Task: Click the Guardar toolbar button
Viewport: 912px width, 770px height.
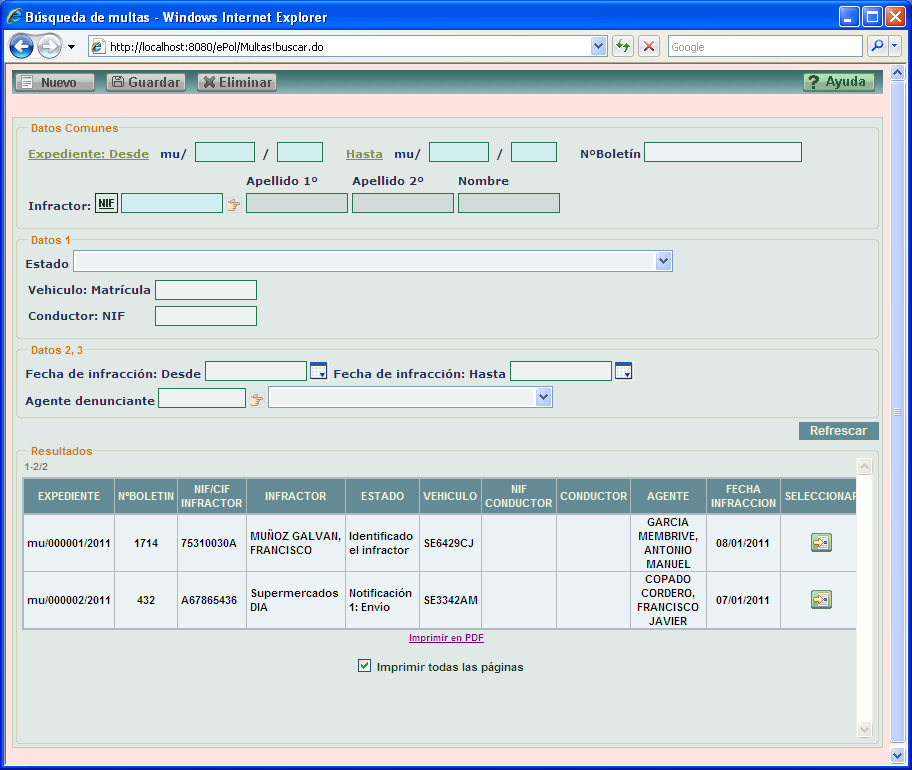Action: click(x=146, y=83)
